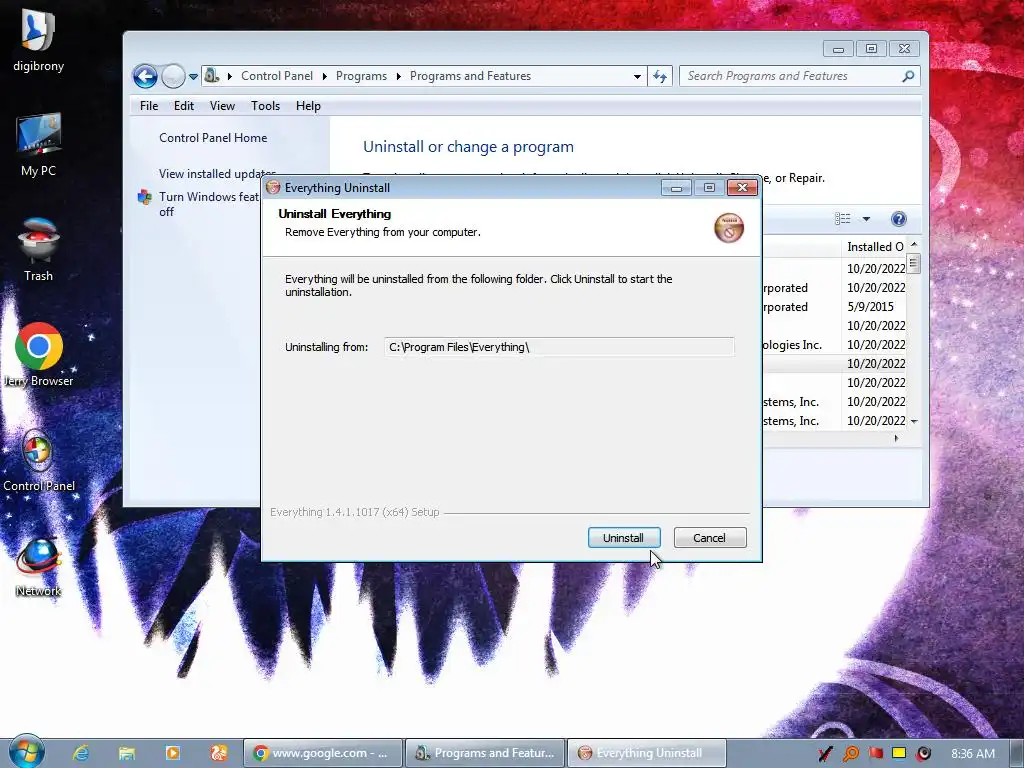This screenshot has width=1024, height=768.
Task: Open the View menu
Action: 222,106
